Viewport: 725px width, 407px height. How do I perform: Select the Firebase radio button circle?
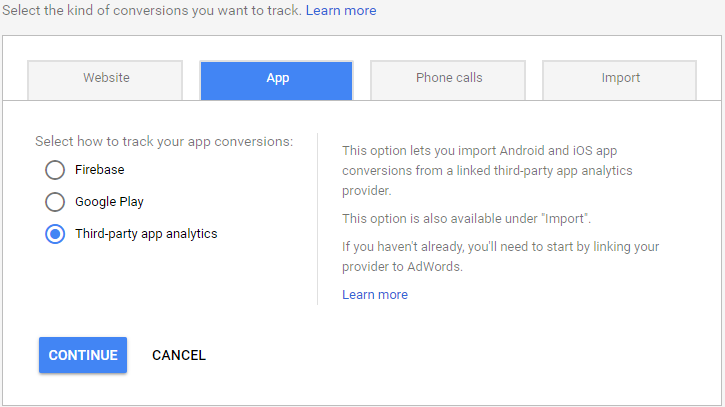point(55,170)
